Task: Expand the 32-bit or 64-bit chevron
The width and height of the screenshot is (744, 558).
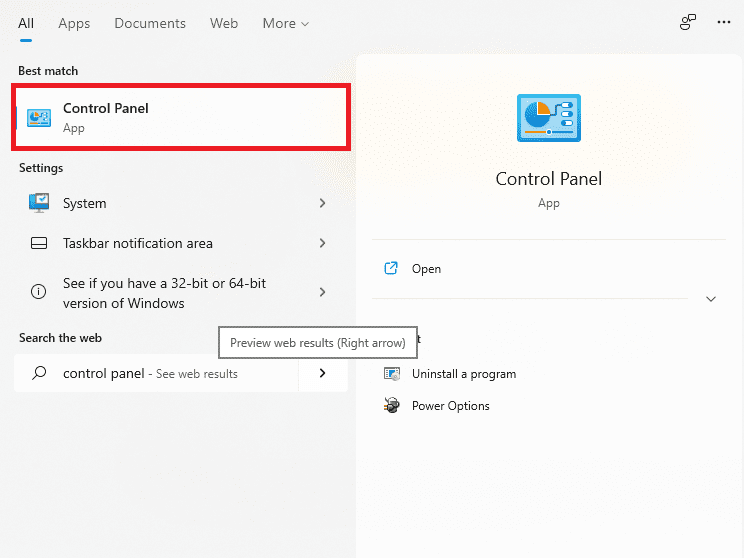Action: (x=322, y=292)
